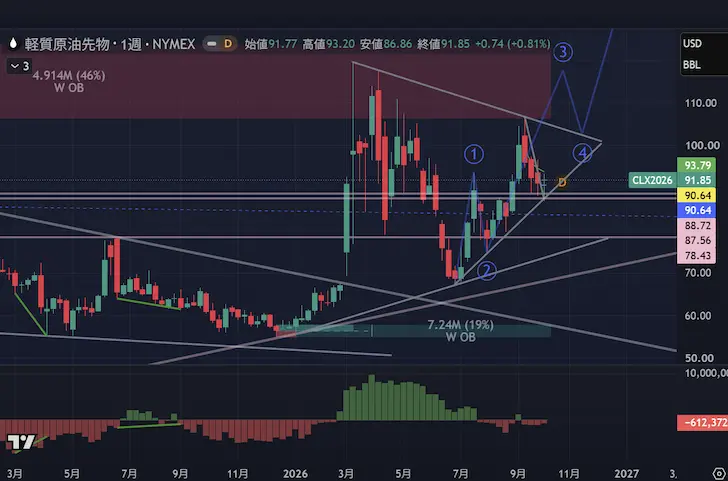Click the orange D dividend marker on chart

point(562,182)
